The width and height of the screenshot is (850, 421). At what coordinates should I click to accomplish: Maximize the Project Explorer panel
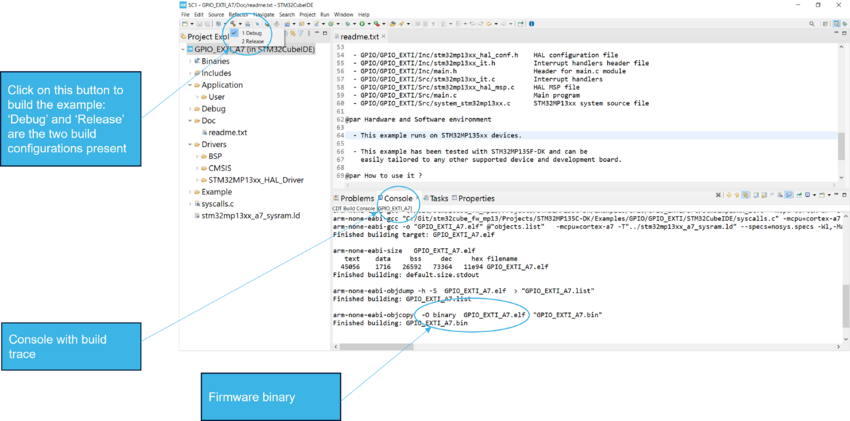(325, 33)
